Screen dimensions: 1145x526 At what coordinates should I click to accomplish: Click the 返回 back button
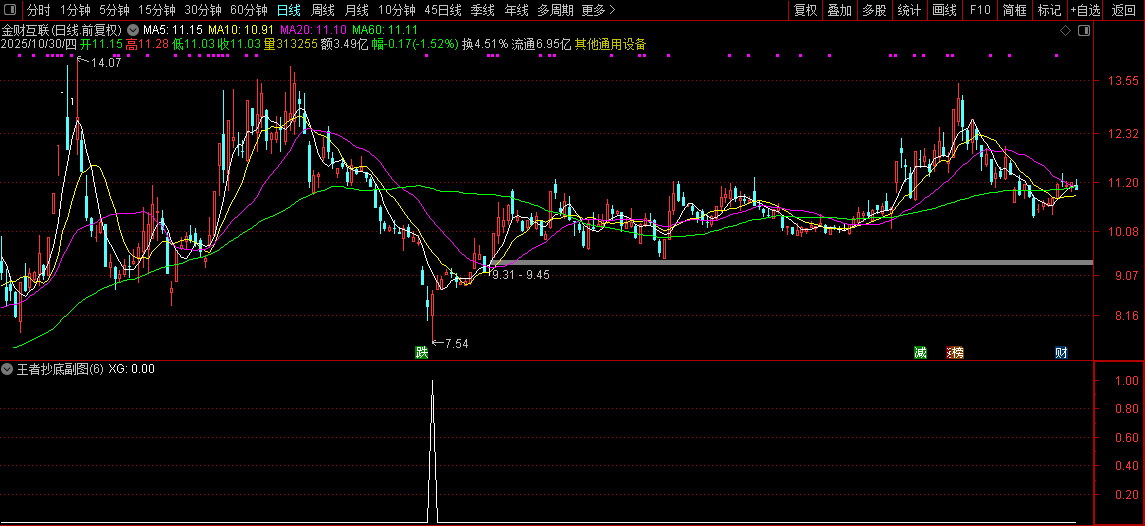tap(1124, 10)
